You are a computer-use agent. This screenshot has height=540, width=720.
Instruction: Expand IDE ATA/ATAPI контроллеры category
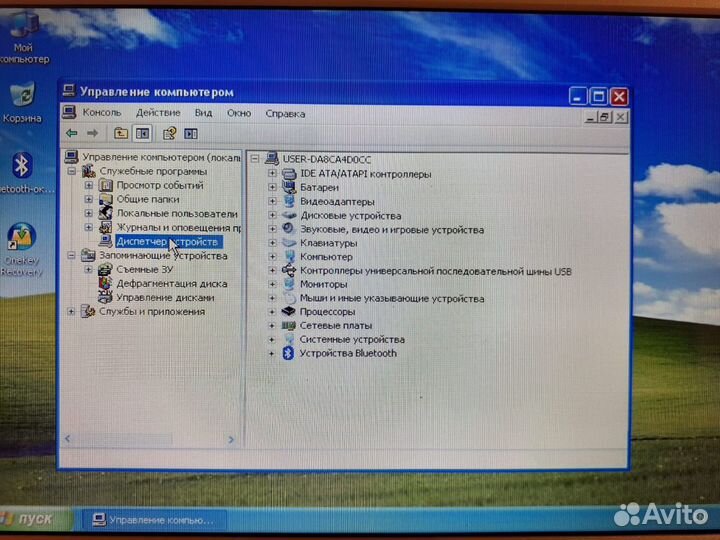point(272,174)
